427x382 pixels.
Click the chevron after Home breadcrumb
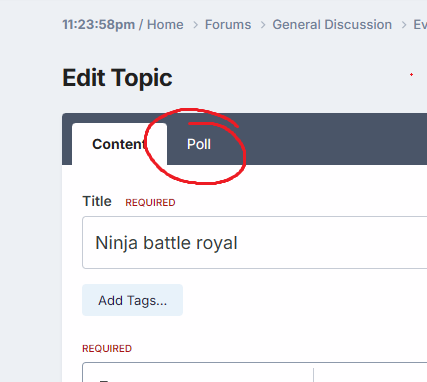(x=196, y=25)
